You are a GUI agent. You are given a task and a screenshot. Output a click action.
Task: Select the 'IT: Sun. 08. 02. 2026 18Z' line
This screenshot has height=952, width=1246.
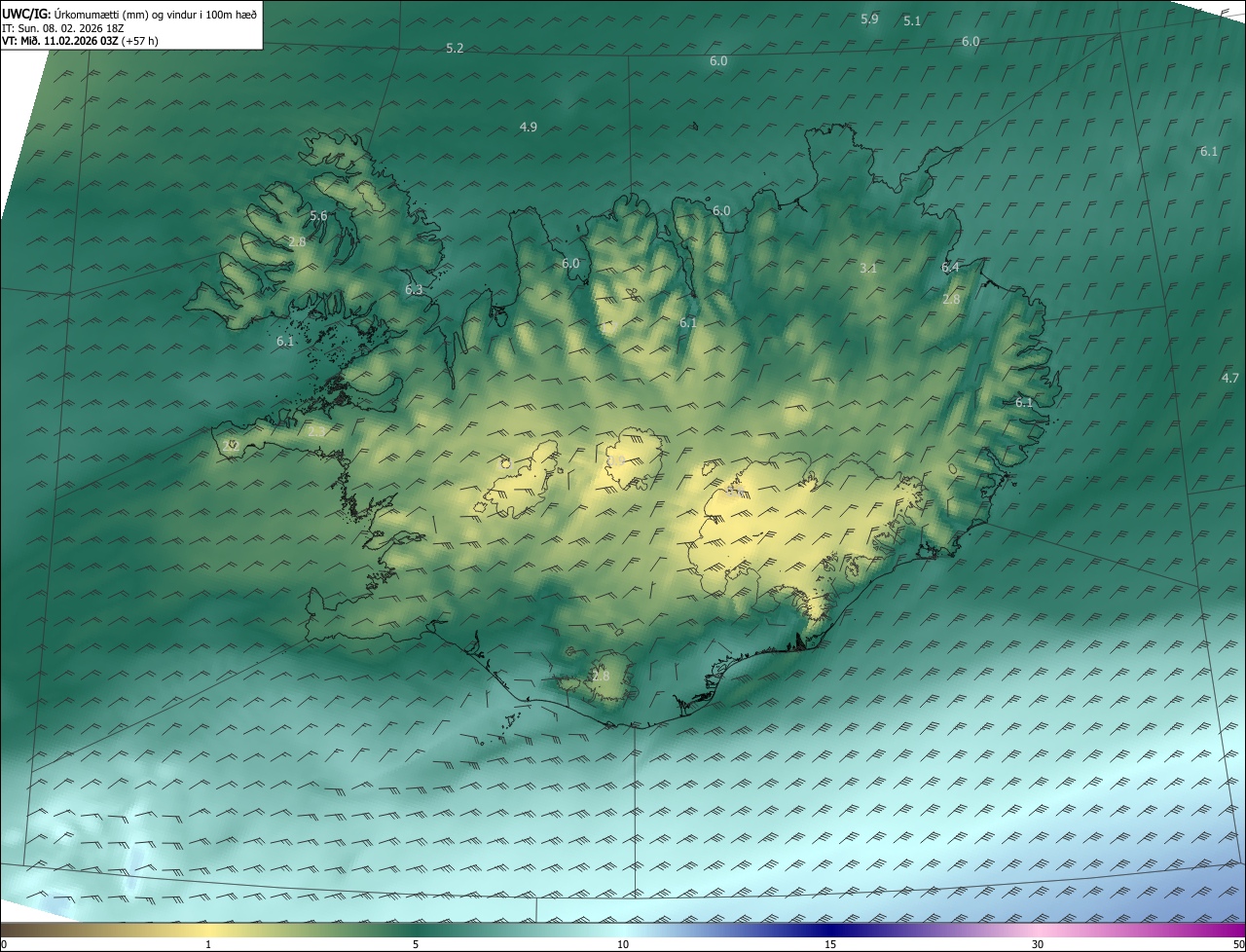pyautogui.click(x=64, y=28)
